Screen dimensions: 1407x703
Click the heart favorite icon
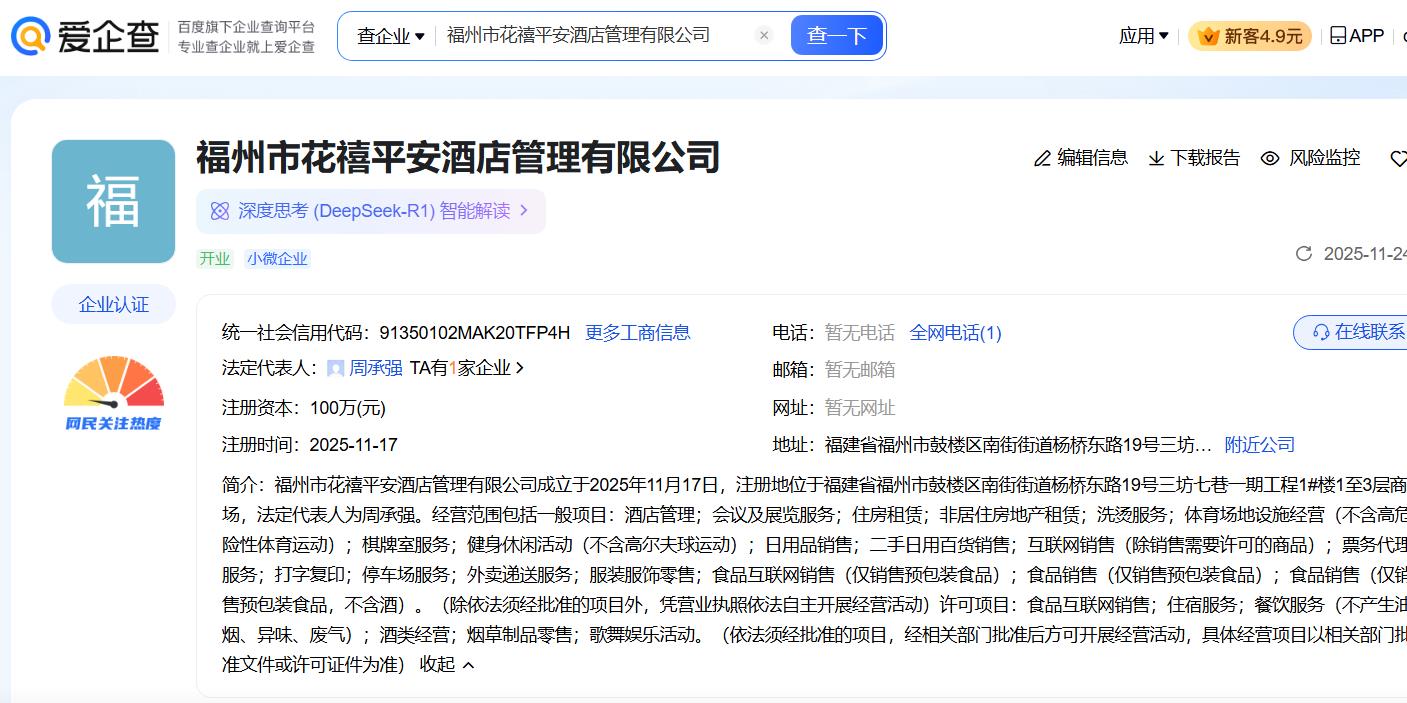(1398, 159)
